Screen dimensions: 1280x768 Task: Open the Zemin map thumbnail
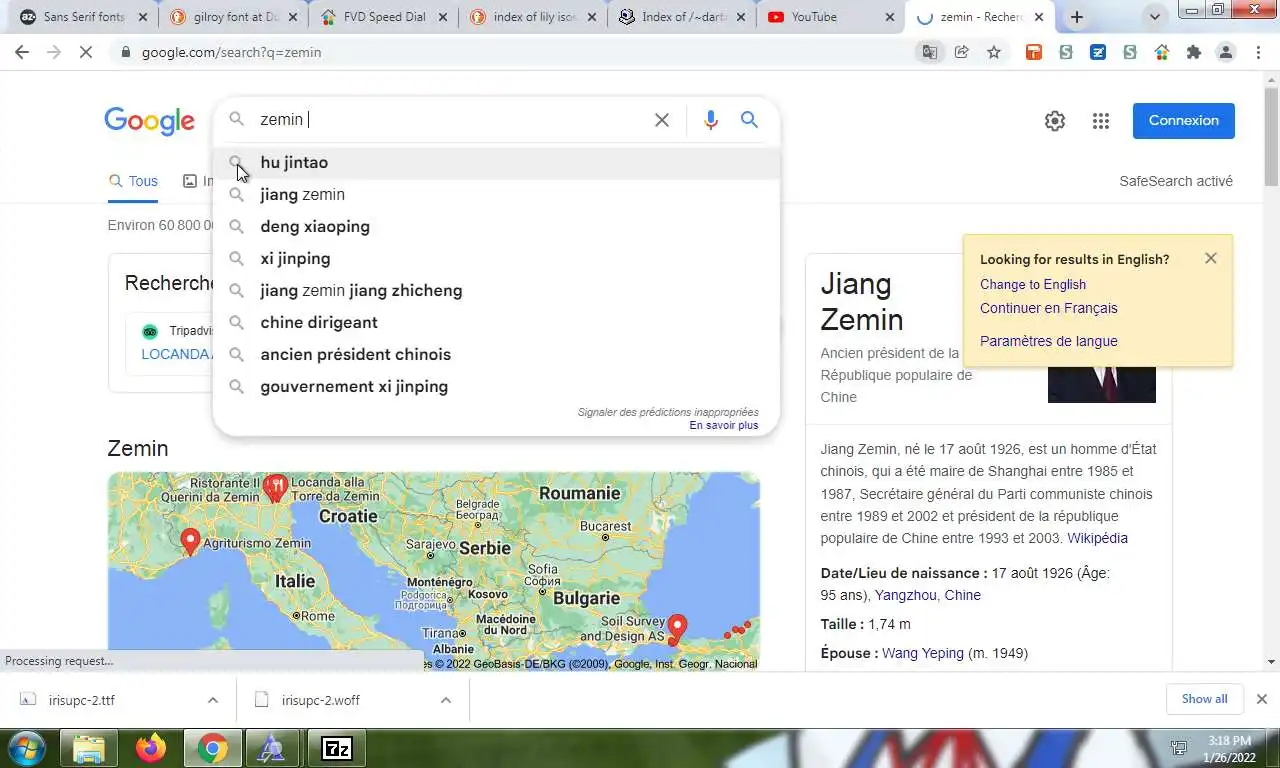(x=434, y=570)
